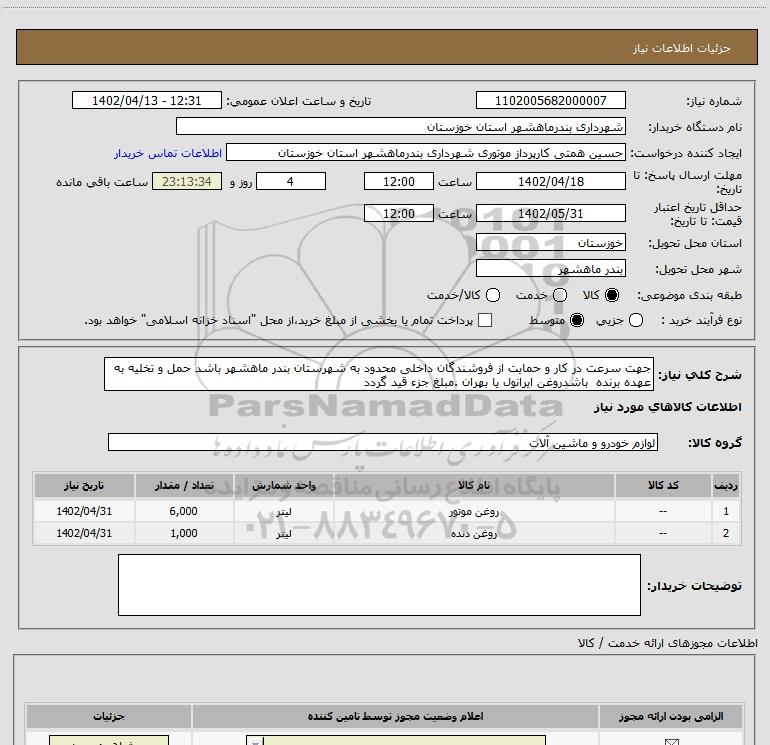770x745 pixels.
Task: Click the empty buyer notes text area
Action: click(x=379, y=585)
